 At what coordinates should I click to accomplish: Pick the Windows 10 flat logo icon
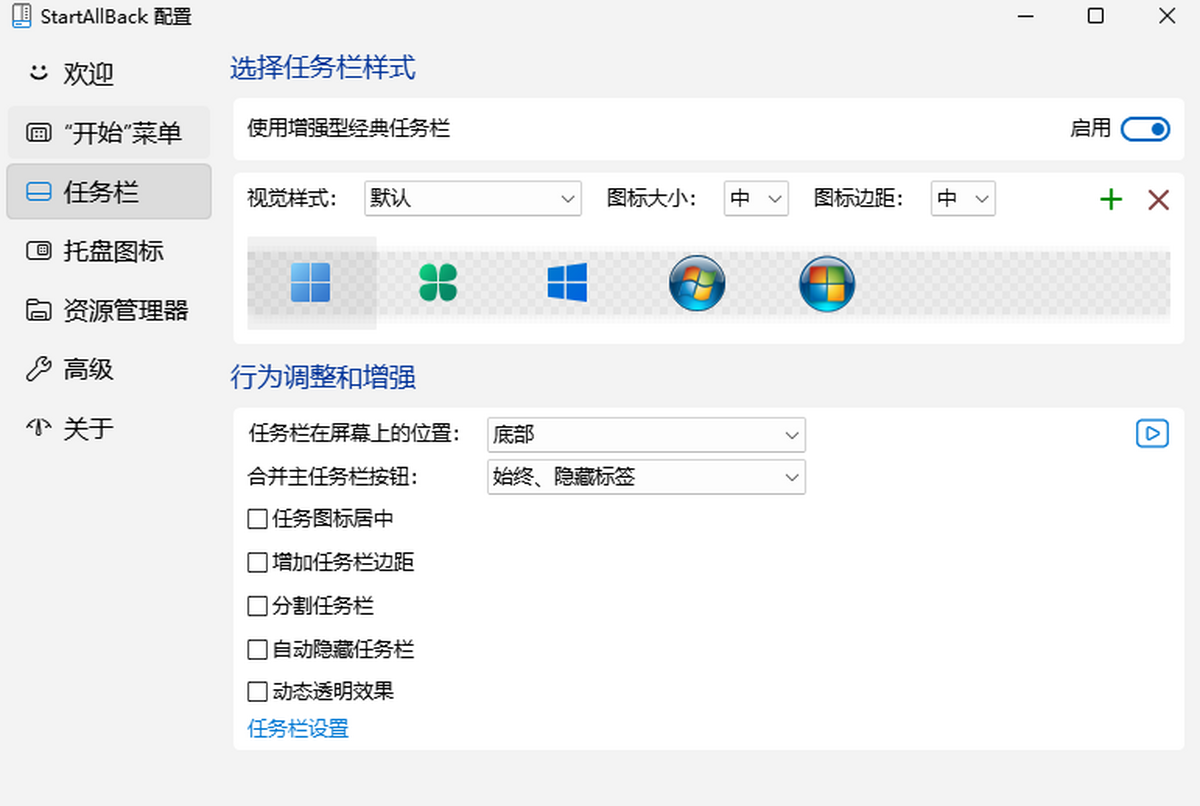point(567,283)
